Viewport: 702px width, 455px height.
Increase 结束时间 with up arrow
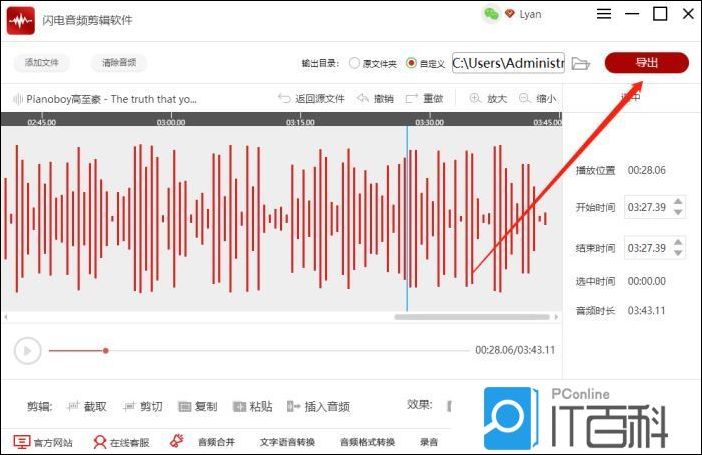[678, 243]
